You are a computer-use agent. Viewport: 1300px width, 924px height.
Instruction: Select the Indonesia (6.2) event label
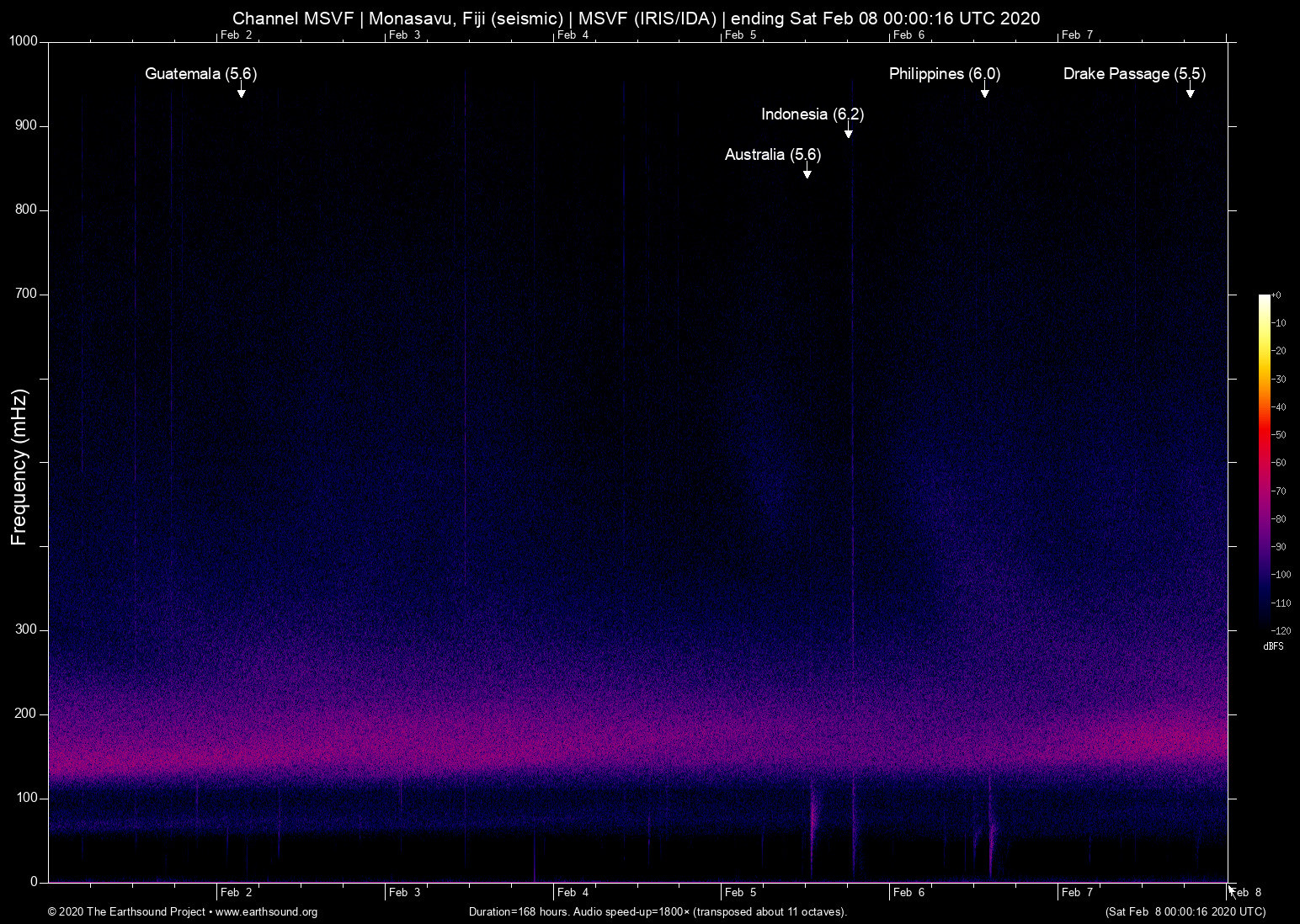812,114
